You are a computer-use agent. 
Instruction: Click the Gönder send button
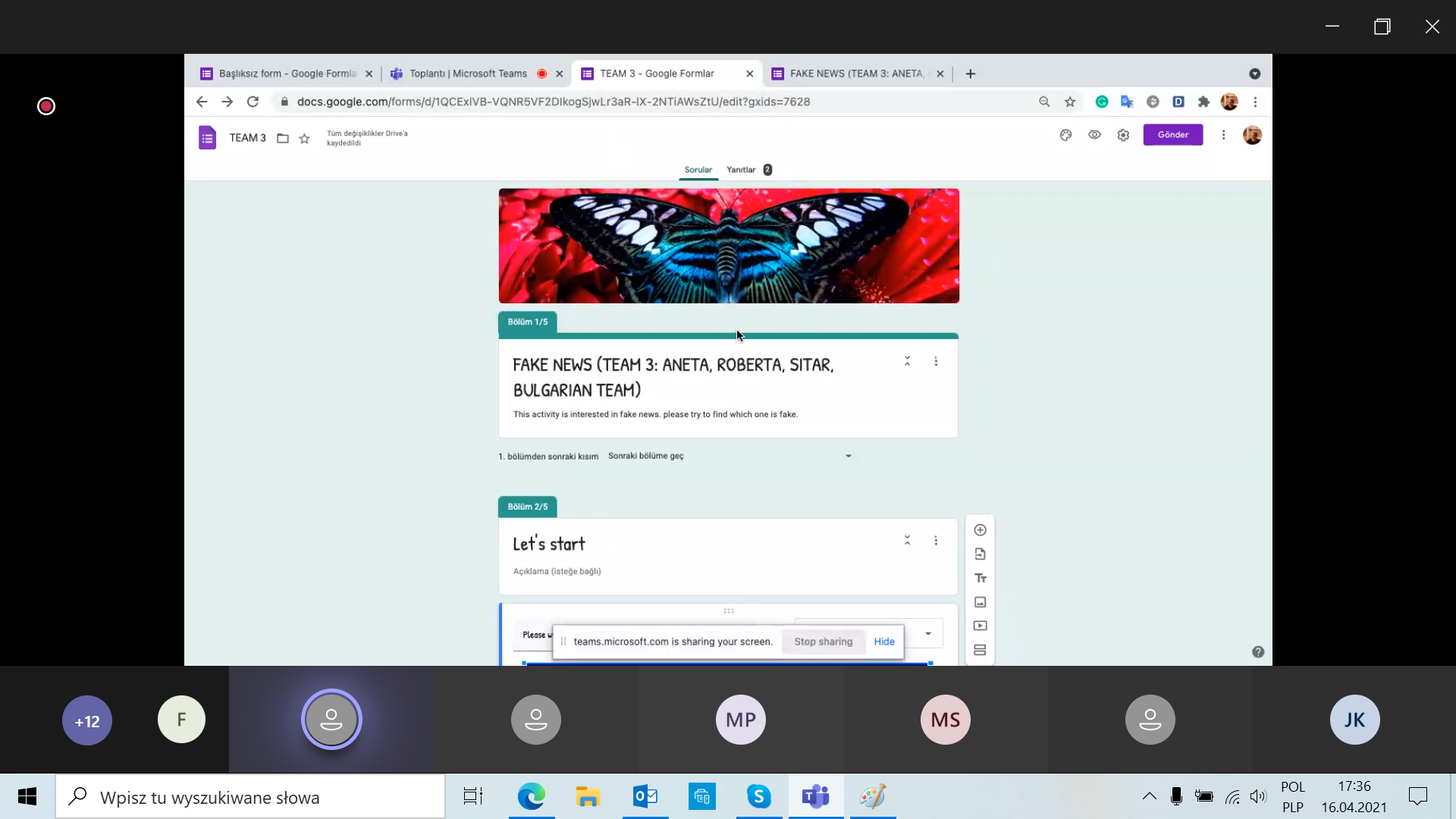(x=1172, y=135)
